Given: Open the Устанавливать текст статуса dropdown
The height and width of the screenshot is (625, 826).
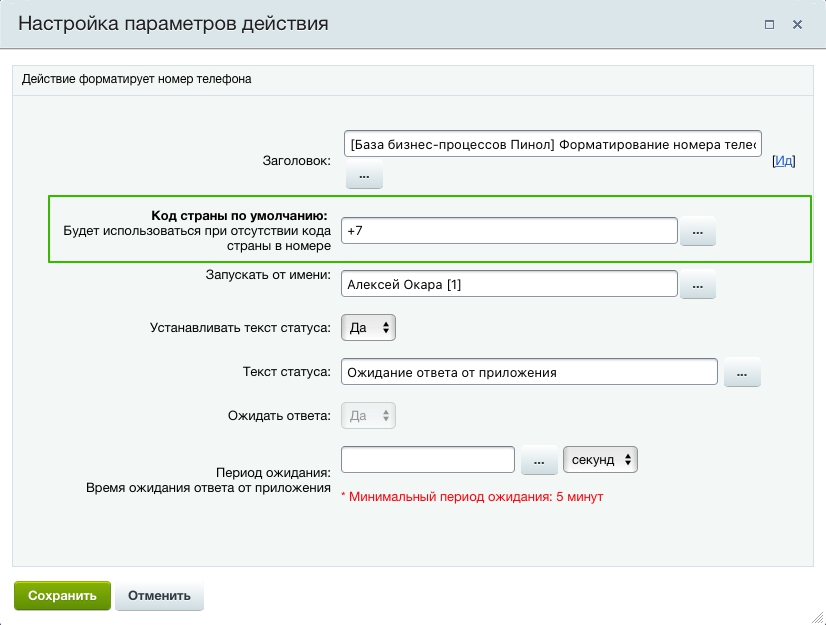Looking at the screenshot, I should click(x=369, y=327).
